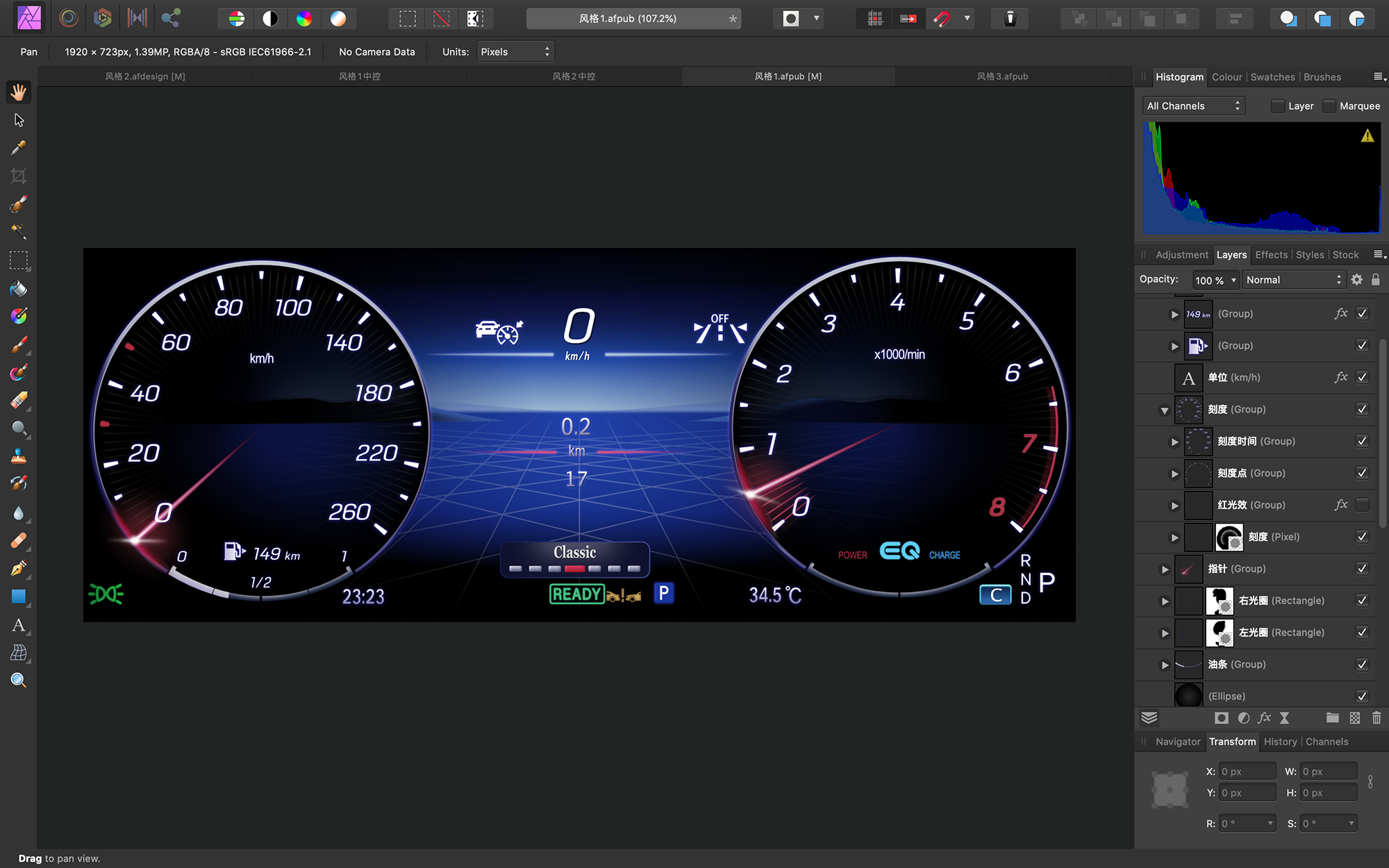Open the Normal blend mode dropdown
This screenshot has width=1389, height=868.
click(1293, 280)
